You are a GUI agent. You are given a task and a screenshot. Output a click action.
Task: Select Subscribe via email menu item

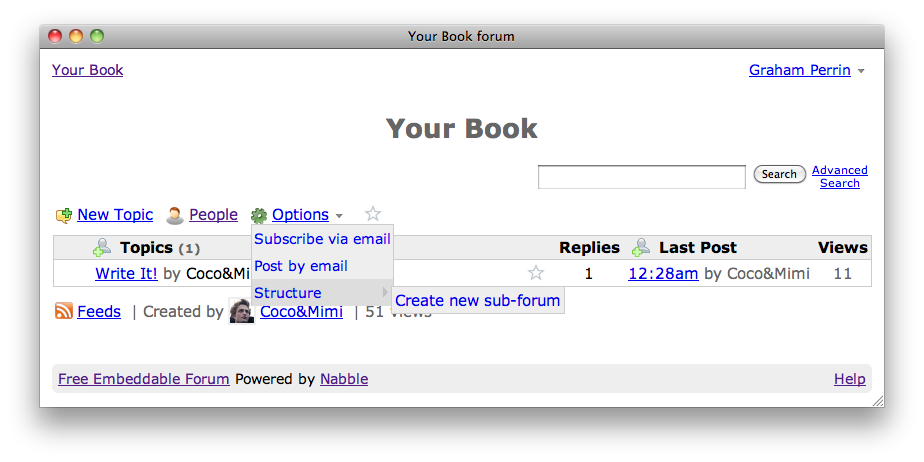click(x=322, y=239)
